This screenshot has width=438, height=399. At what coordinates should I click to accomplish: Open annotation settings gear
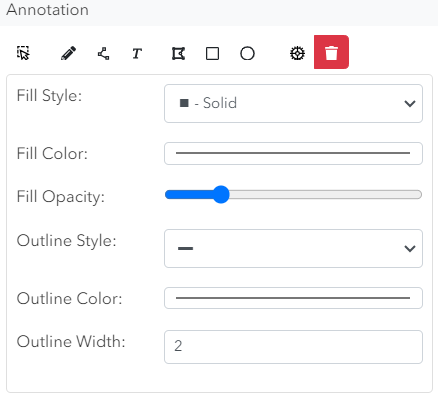coord(297,53)
